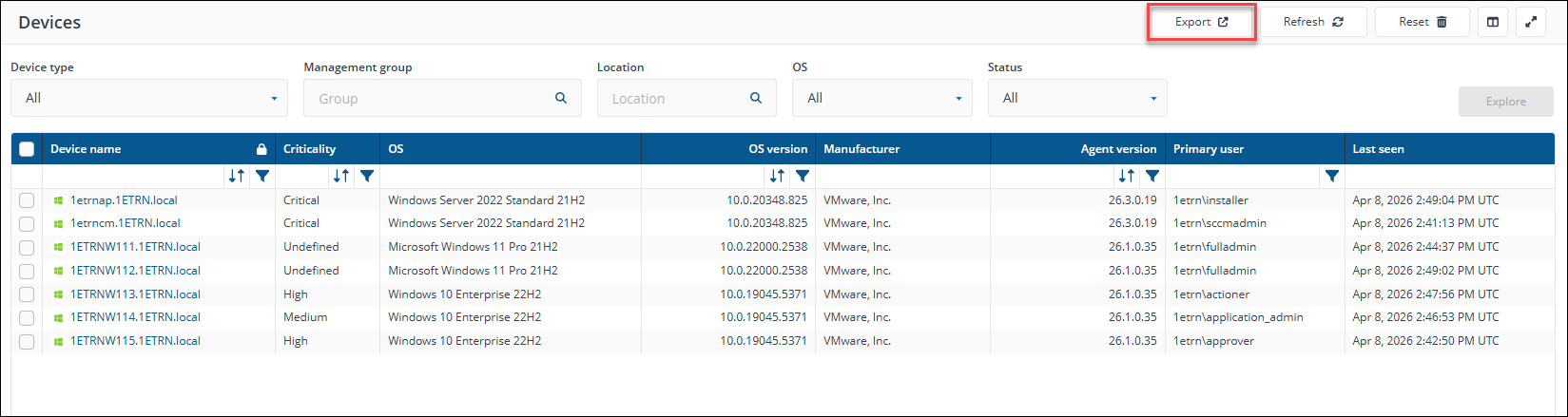Click the Manufacturer column header
This screenshot has height=417, width=1568.
click(x=861, y=149)
